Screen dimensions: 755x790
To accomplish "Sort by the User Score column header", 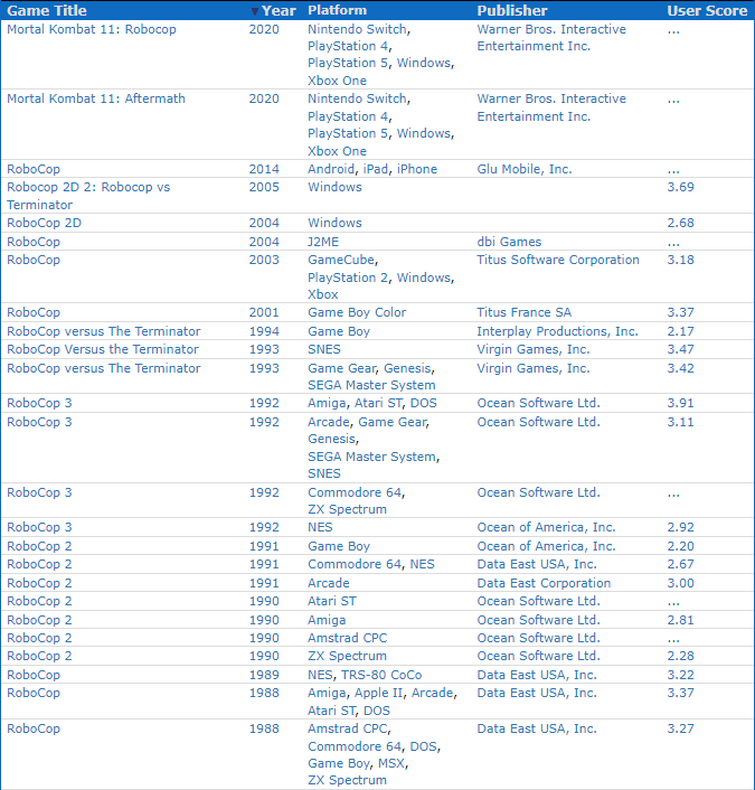I will [x=707, y=11].
